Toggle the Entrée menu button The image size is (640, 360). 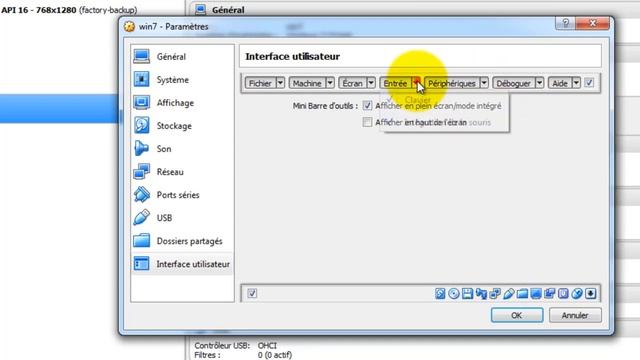coord(396,83)
